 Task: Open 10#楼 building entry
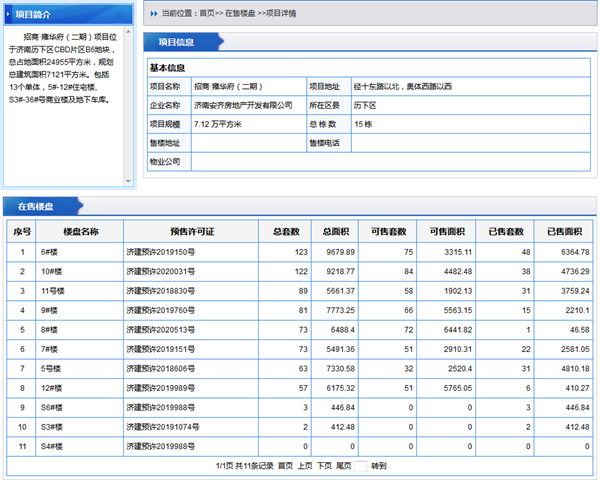point(51,272)
